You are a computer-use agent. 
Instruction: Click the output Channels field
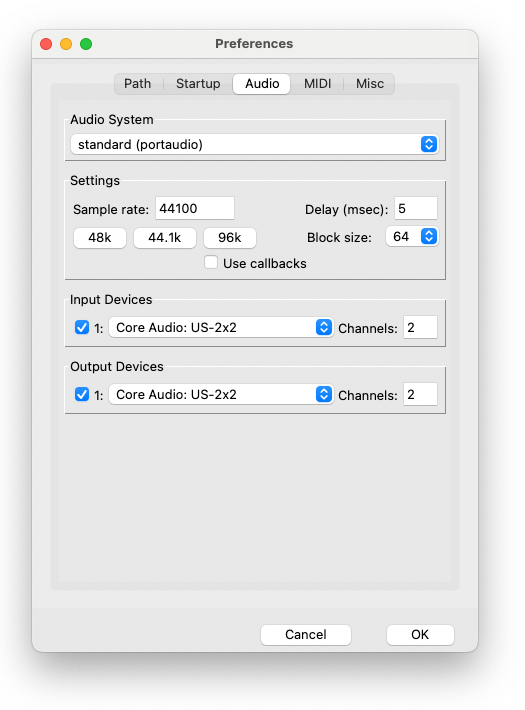420,394
